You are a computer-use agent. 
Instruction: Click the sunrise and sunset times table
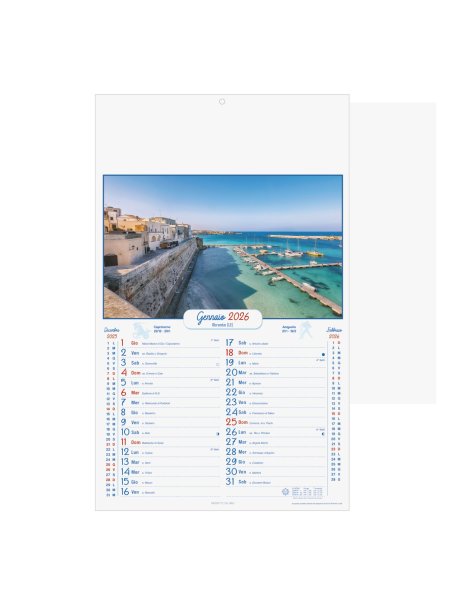[x=307, y=492]
